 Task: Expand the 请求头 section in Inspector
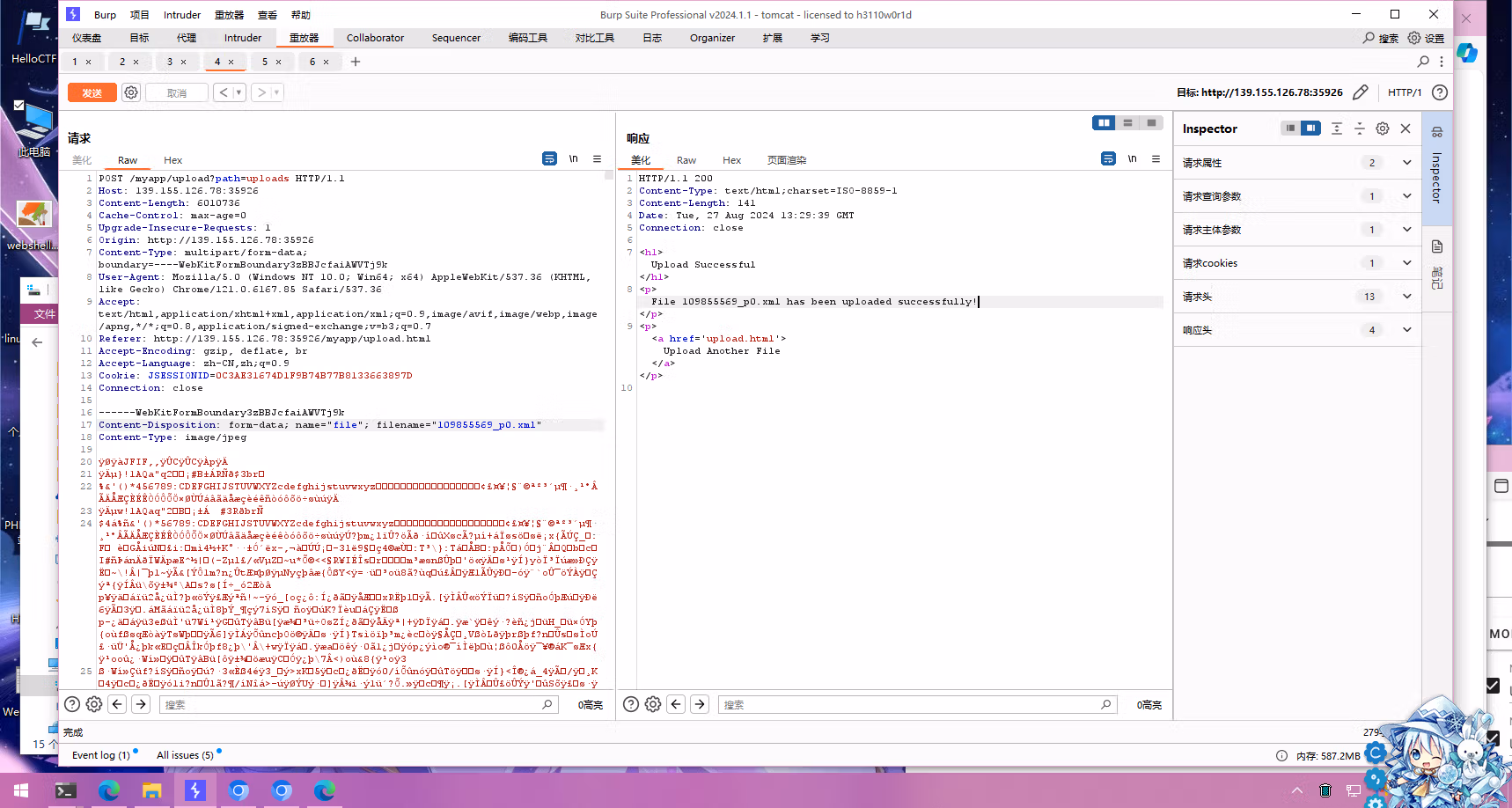click(1407, 297)
